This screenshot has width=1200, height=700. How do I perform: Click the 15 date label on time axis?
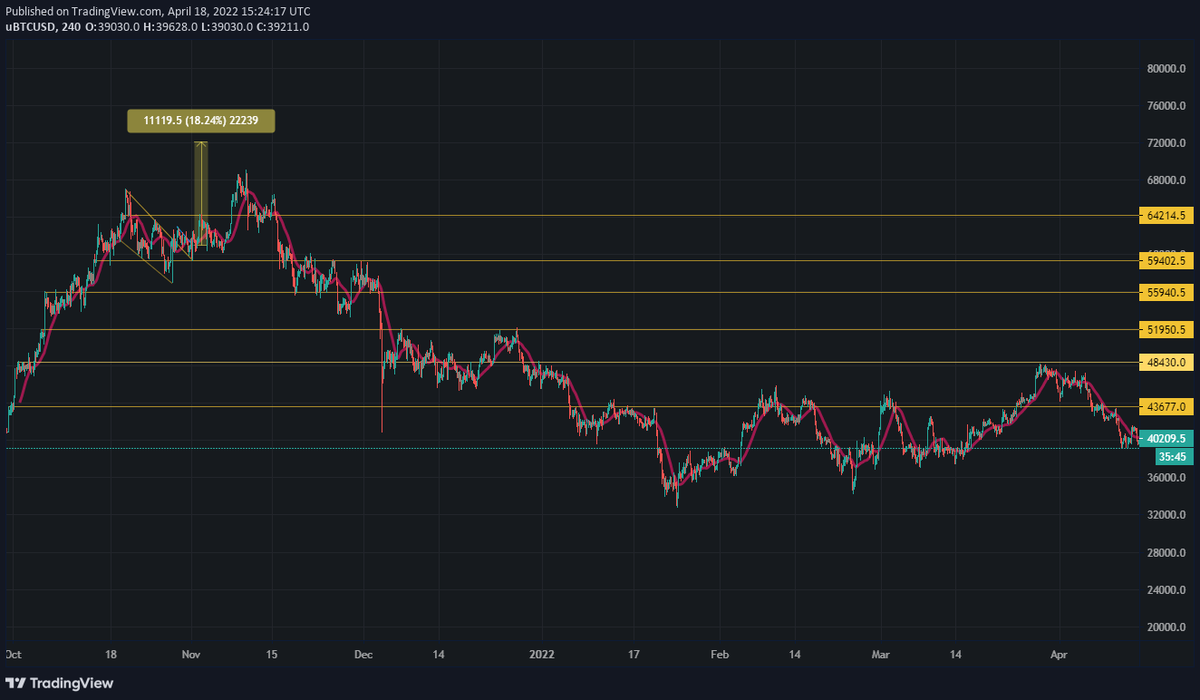271,654
